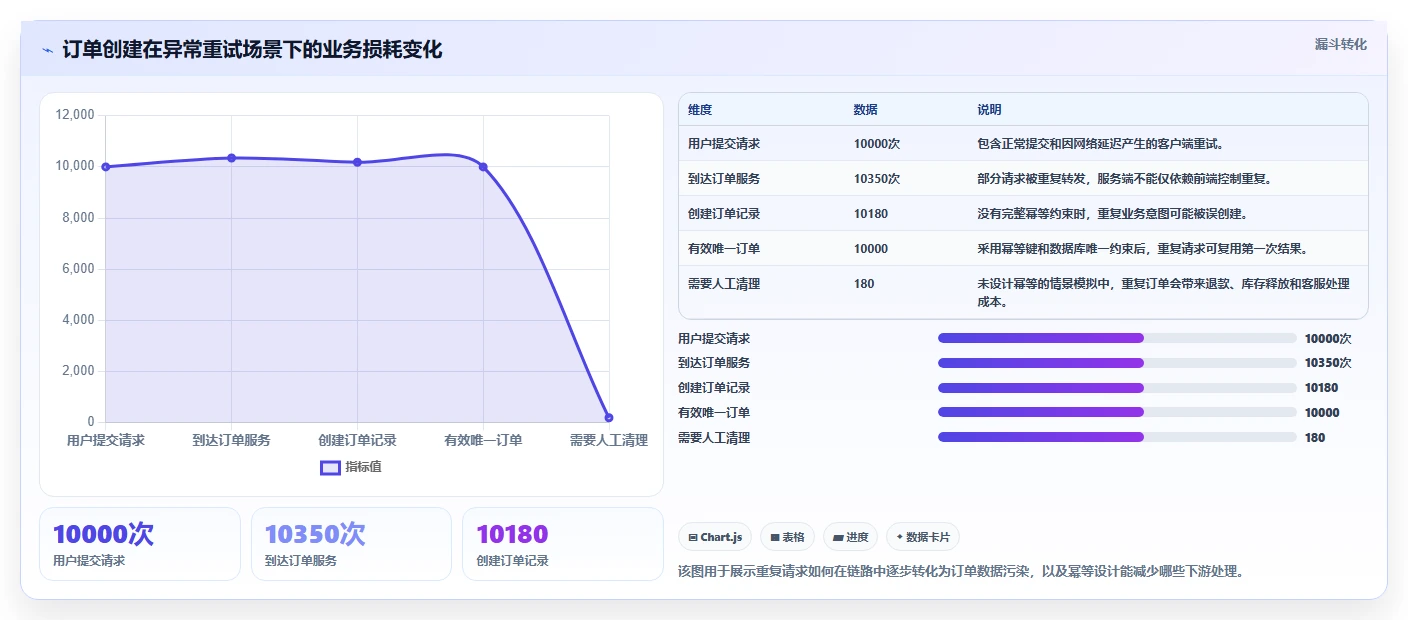Screen dimensions: 1408x620
Task: Click the description starting 采用幂等键和数据库唯一约束后
Action: 1142,249
